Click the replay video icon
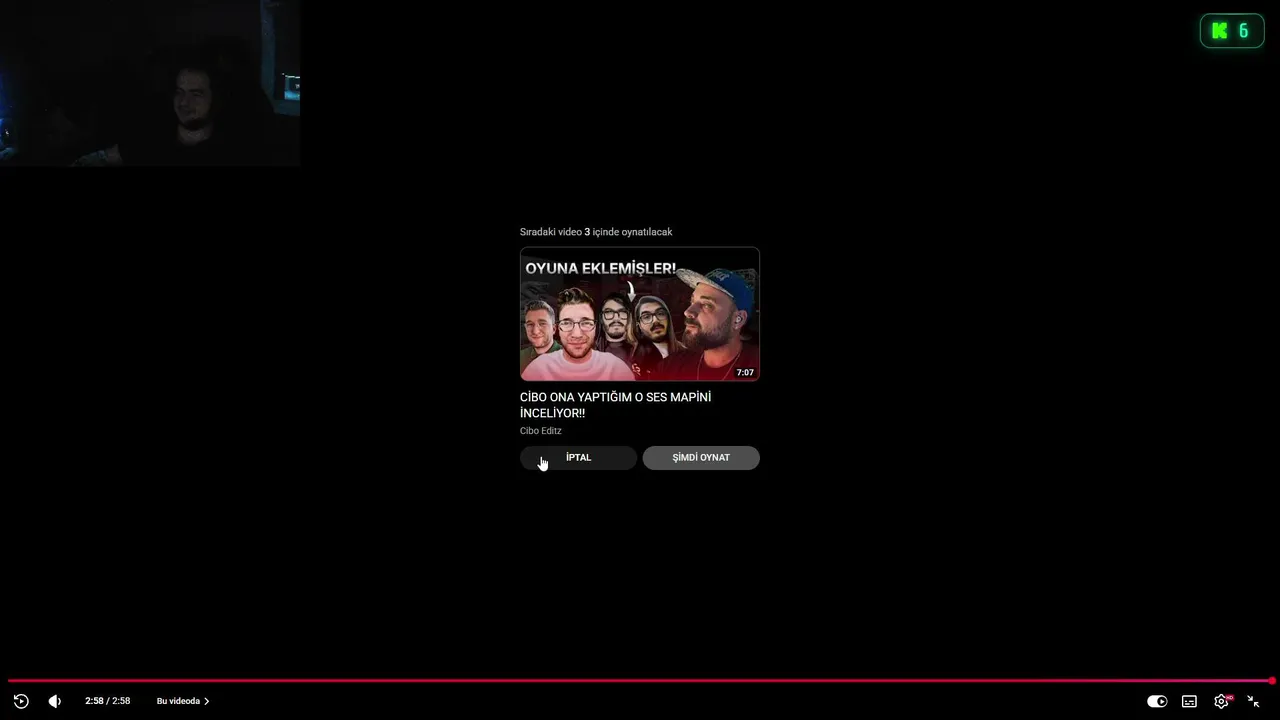The image size is (1280, 720). 21,701
